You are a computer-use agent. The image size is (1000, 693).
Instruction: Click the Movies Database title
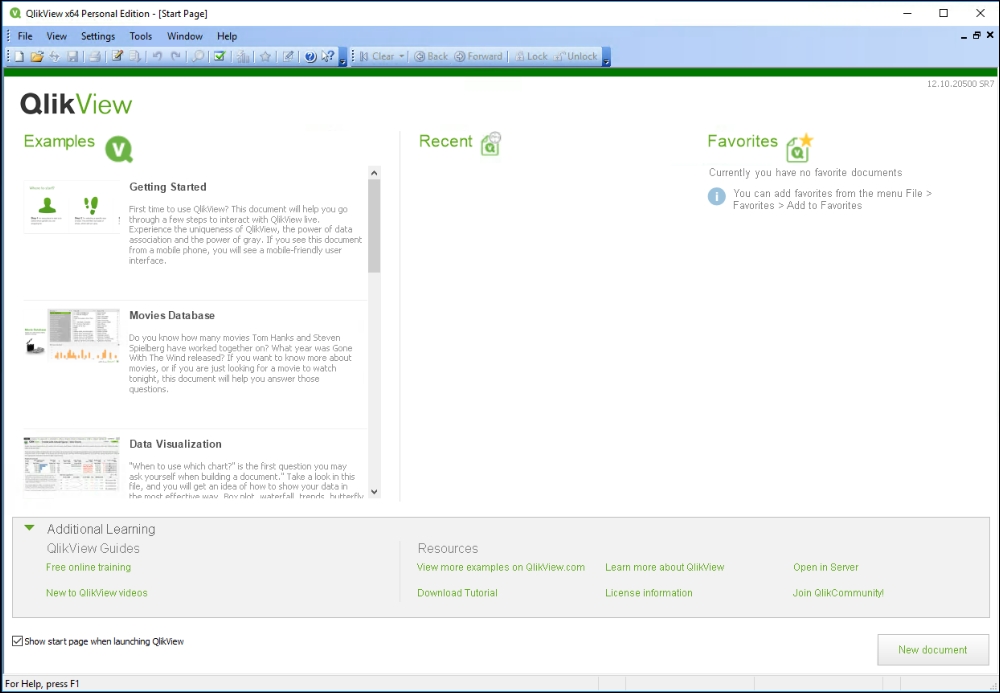pyautogui.click(x=172, y=316)
